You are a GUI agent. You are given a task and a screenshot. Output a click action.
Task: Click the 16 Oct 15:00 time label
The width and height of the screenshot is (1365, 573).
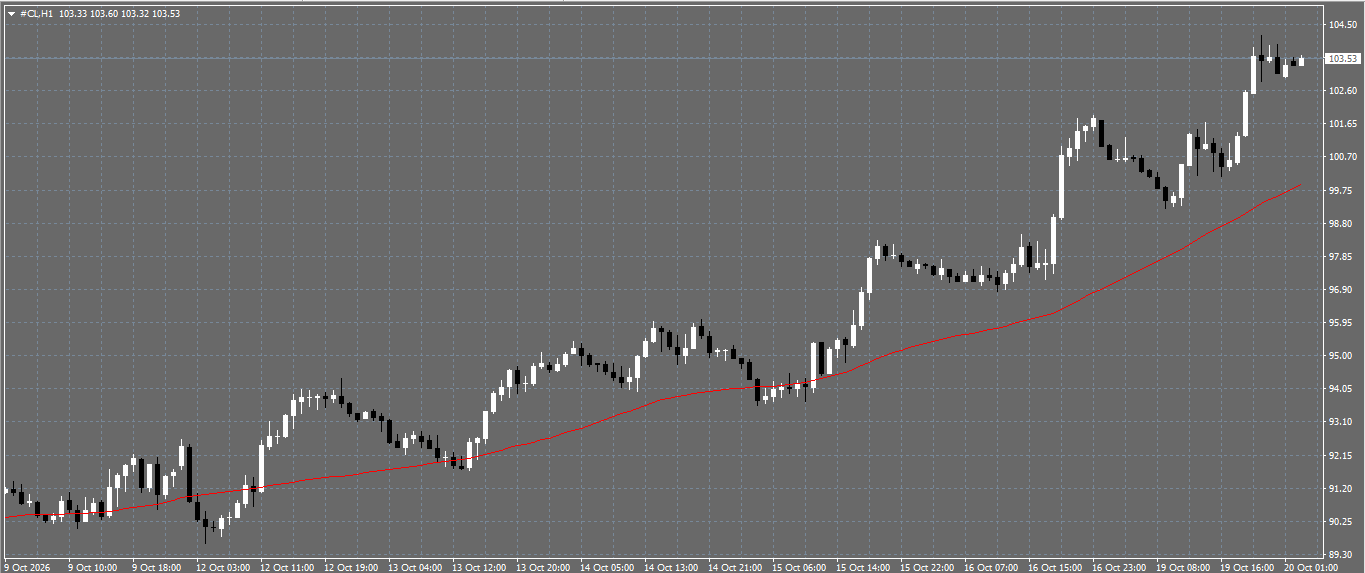click(x=1057, y=567)
